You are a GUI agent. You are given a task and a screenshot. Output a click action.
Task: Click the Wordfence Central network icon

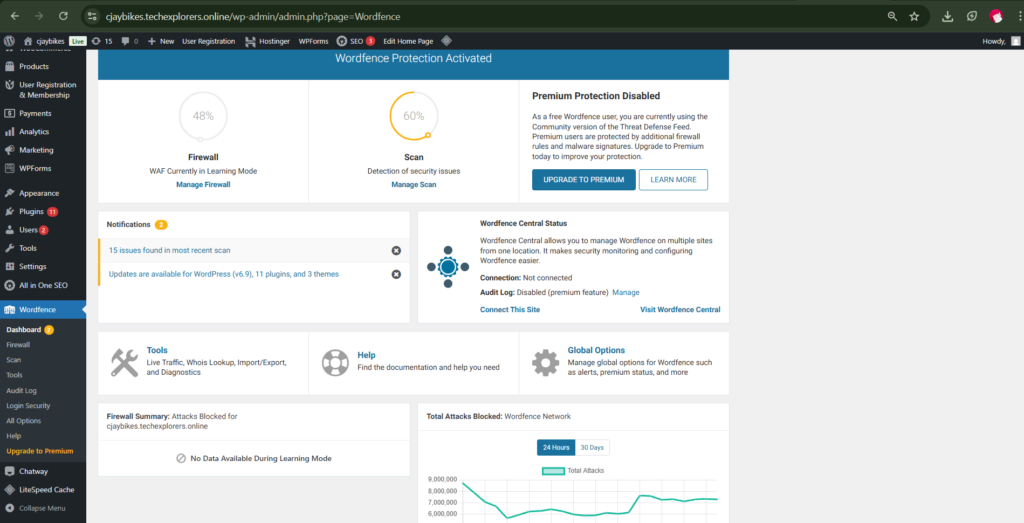(x=447, y=266)
